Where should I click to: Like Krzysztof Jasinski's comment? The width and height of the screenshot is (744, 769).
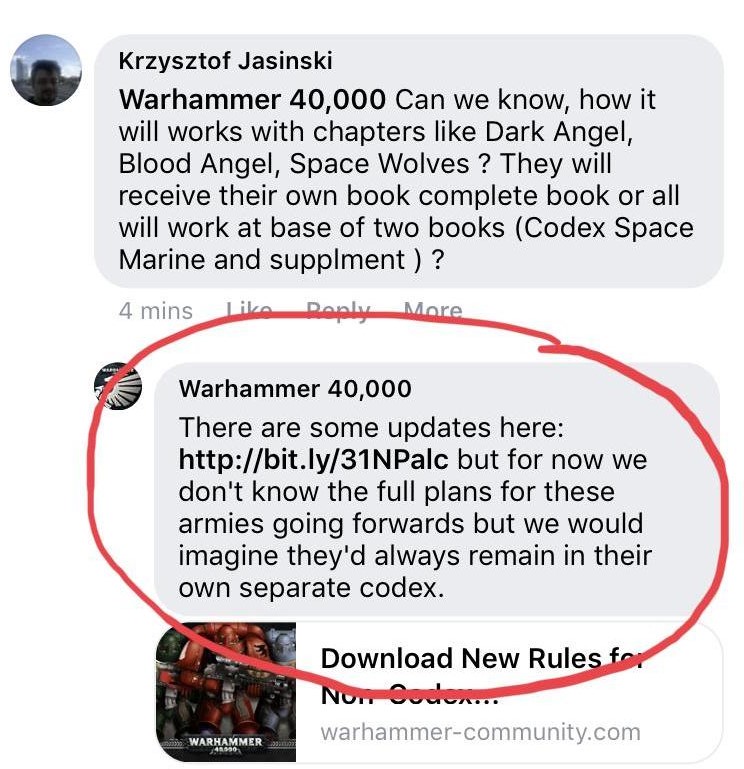tap(249, 310)
